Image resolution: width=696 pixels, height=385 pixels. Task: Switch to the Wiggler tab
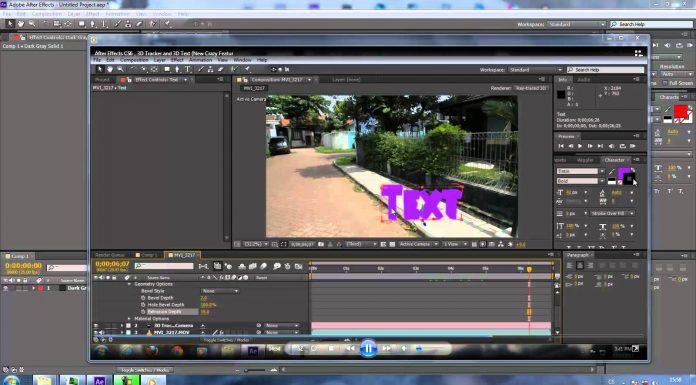point(585,160)
